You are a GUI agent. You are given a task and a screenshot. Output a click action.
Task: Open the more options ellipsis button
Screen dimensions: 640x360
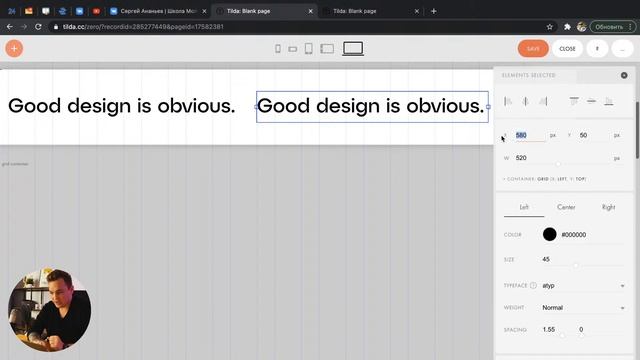tap(622, 49)
